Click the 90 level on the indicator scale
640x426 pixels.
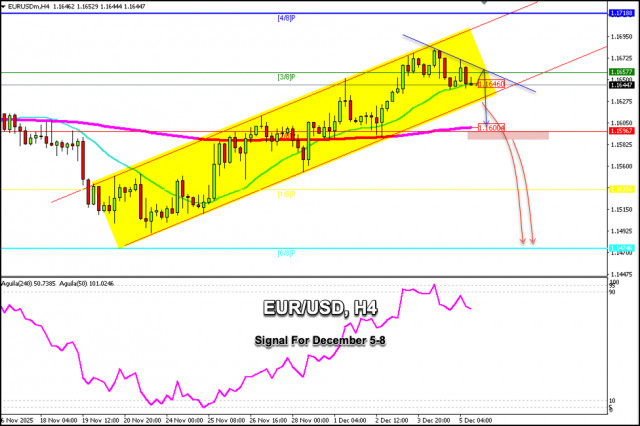(x=612, y=292)
